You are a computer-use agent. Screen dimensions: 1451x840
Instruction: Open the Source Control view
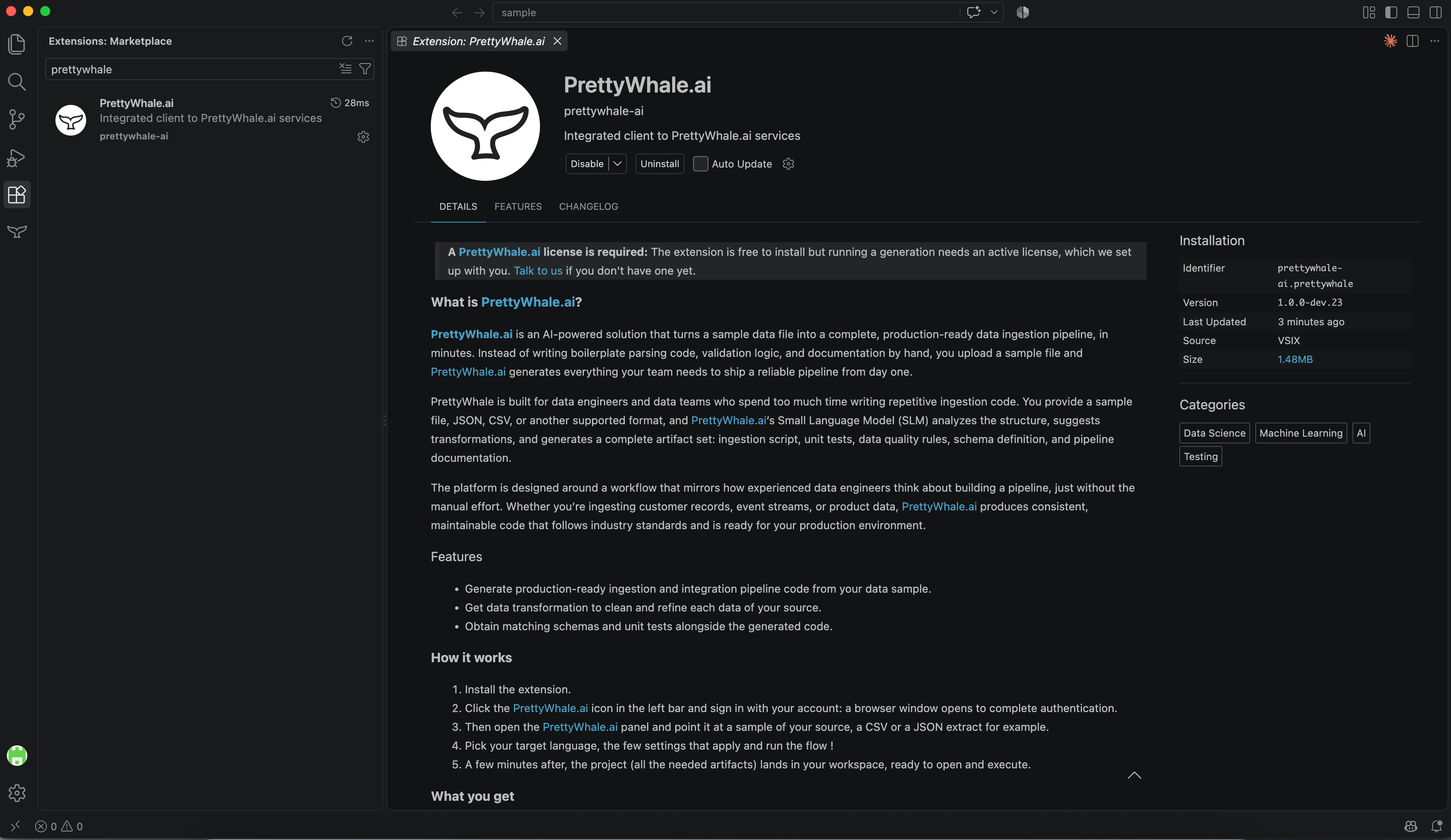click(x=17, y=119)
